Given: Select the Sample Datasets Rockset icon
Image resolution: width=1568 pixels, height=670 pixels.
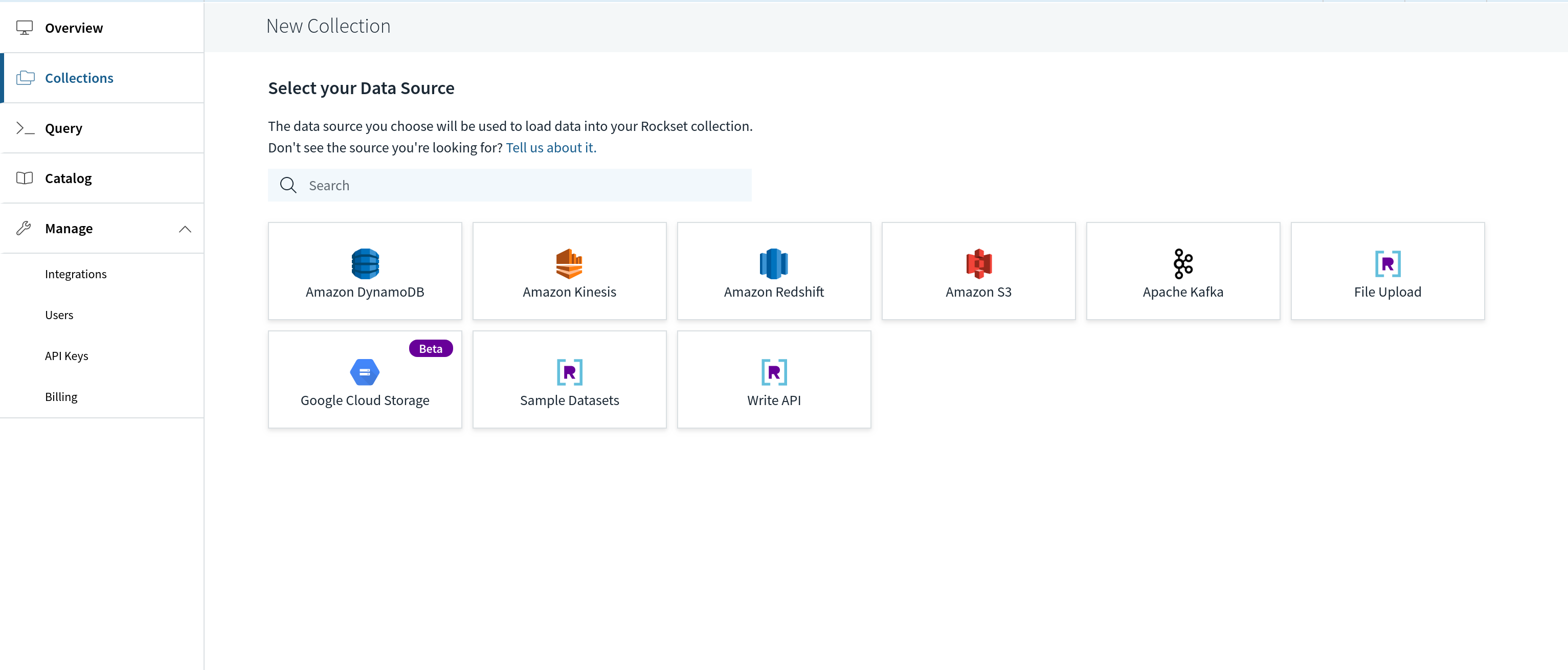Looking at the screenshot, I should [570, 372].
